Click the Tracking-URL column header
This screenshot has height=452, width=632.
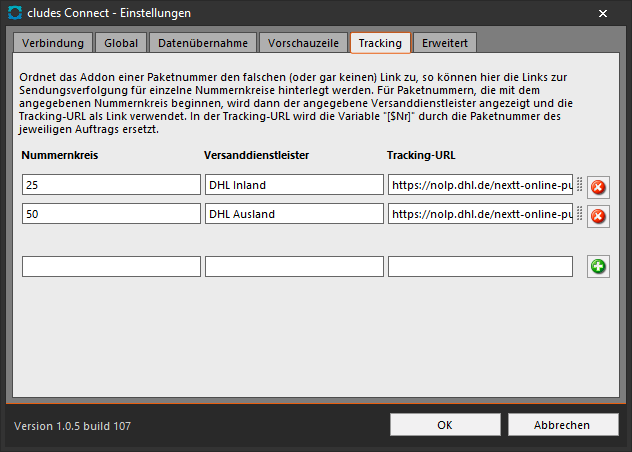[x=421, y=155]
